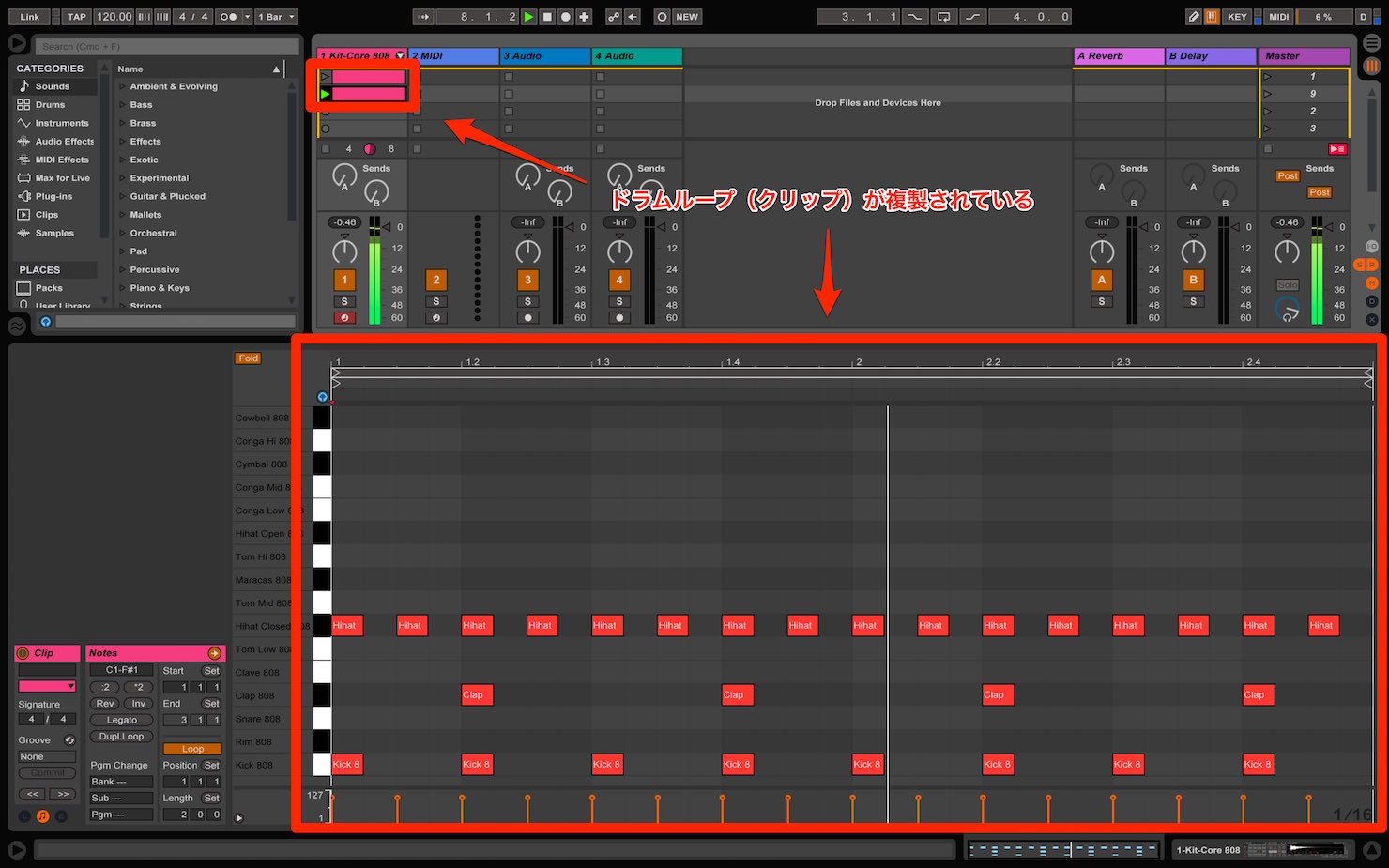Solo the A Reverb return track

(x=1102, y=301)
